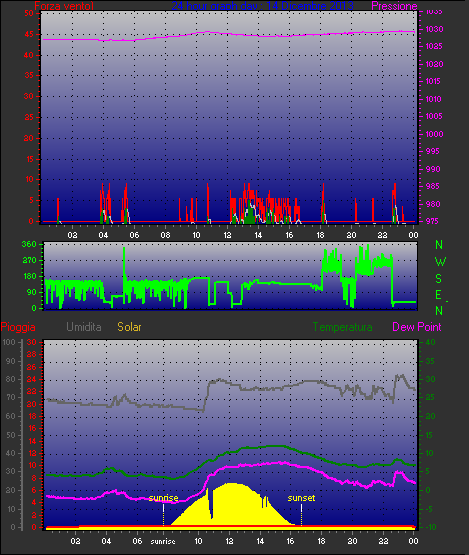
Task: Click the yellow solar radiation peak
Action: [230, 485]
